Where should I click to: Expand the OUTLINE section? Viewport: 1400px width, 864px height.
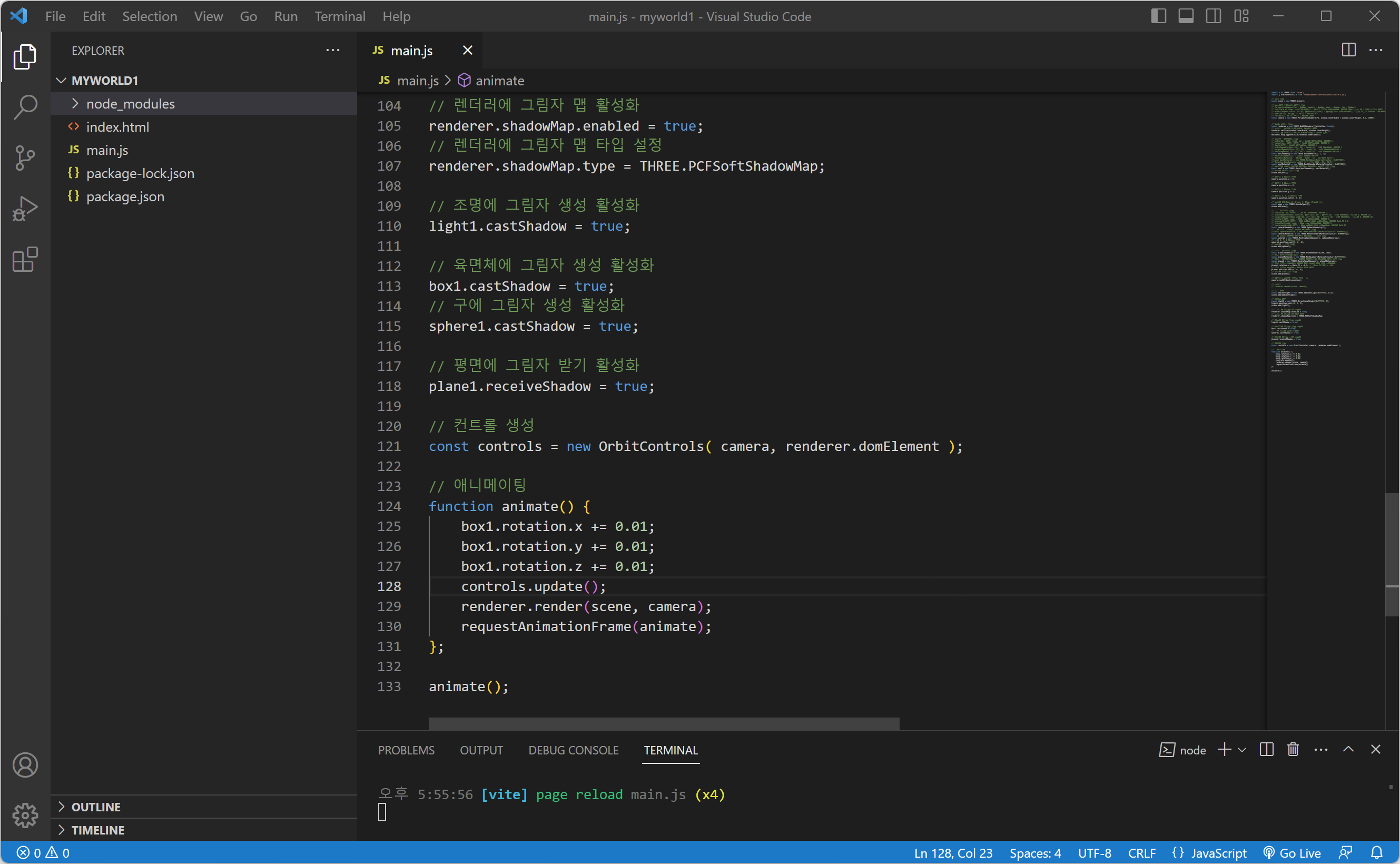click(x=96, y=807)
